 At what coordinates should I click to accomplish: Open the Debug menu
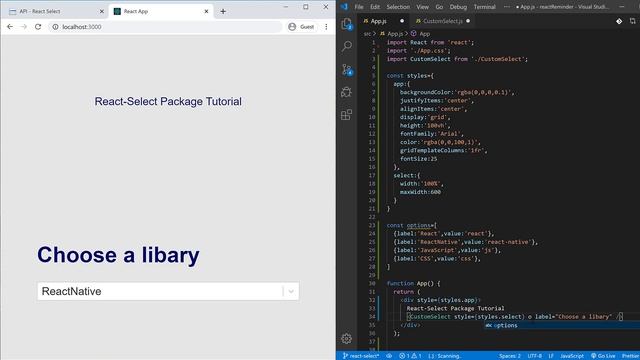point(458,7)
